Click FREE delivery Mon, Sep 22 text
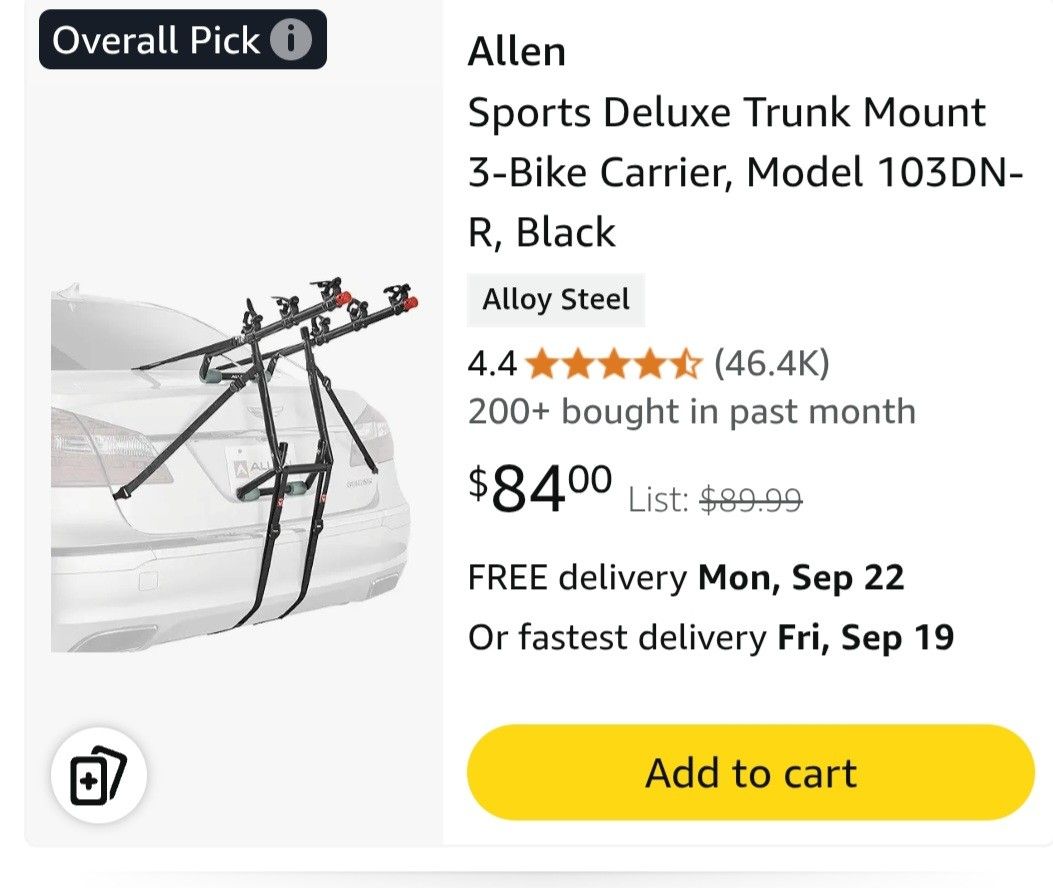 686,577
